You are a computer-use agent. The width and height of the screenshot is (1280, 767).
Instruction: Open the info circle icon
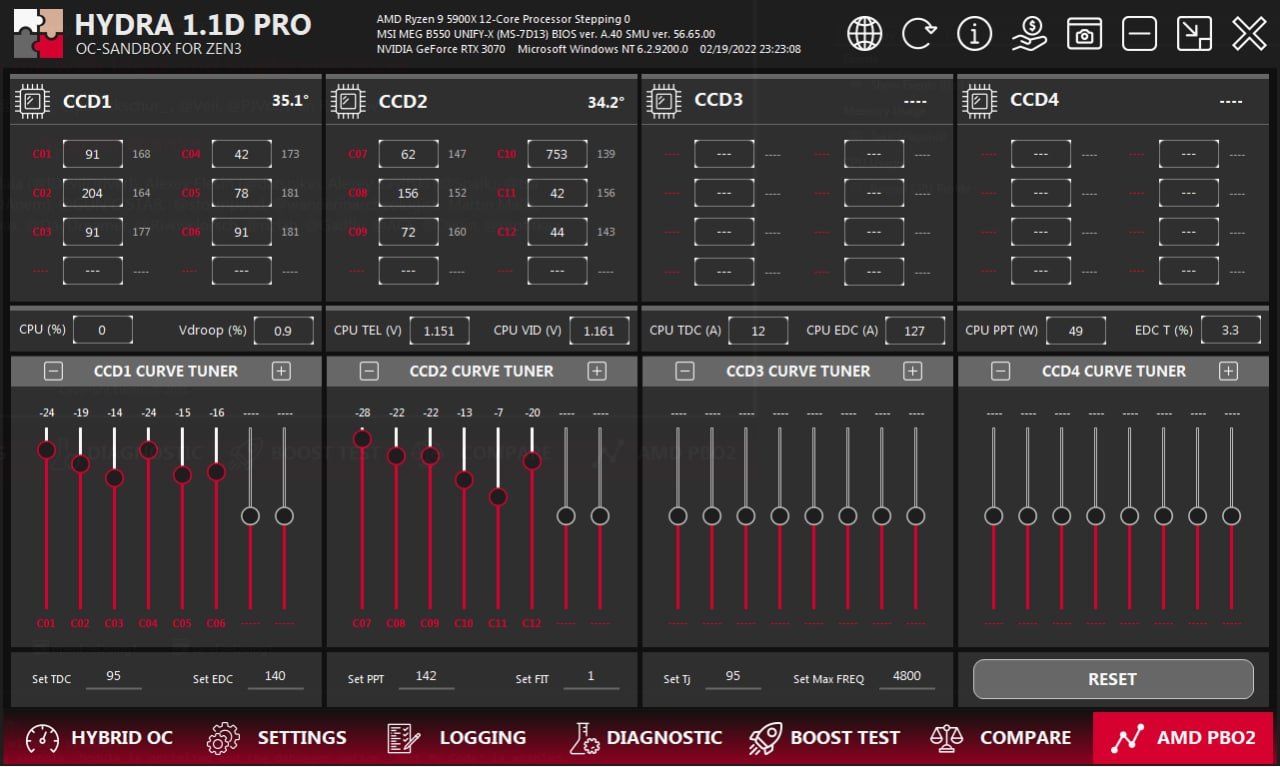click(x=974, y=34)
